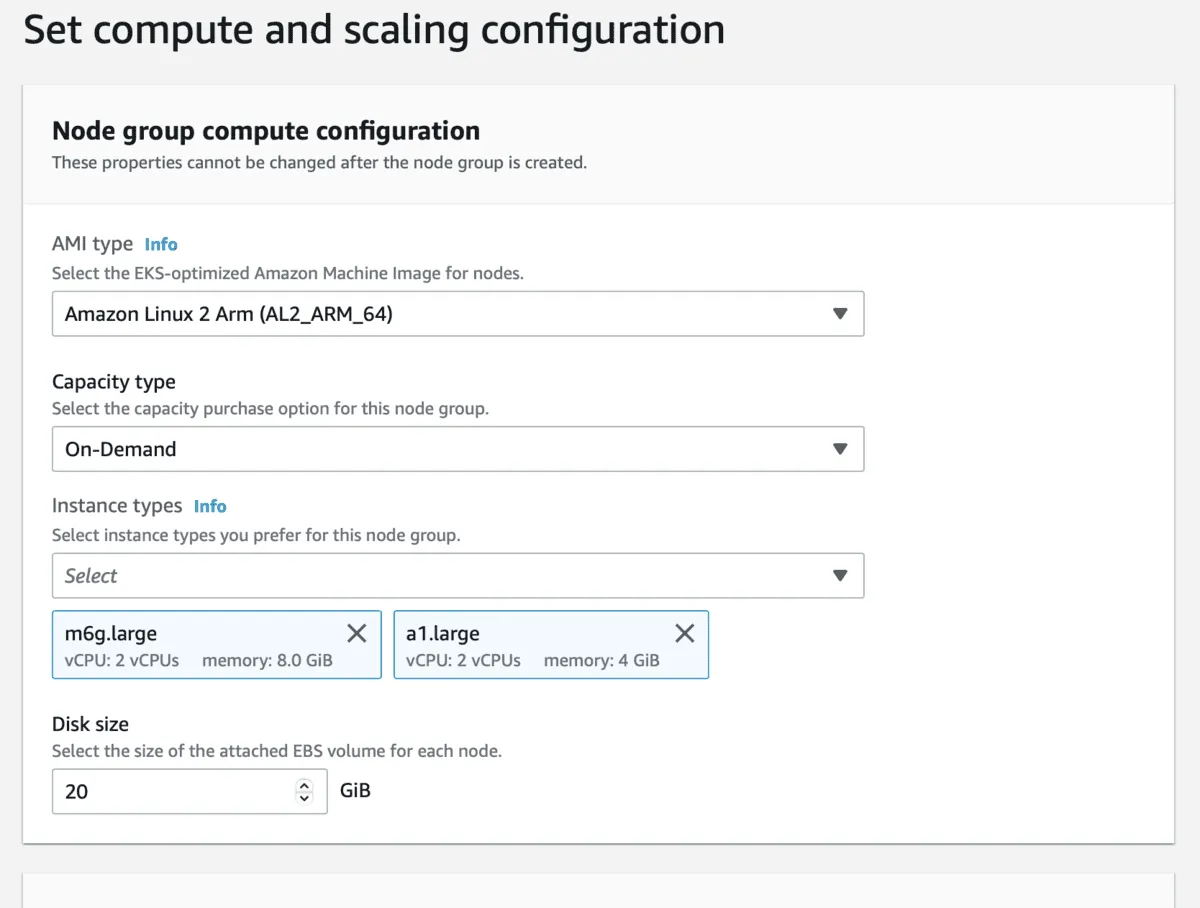Click the Select placeholder in Instance types
The height and width of the screenshot is (908, 1200).
coord(91,576)
